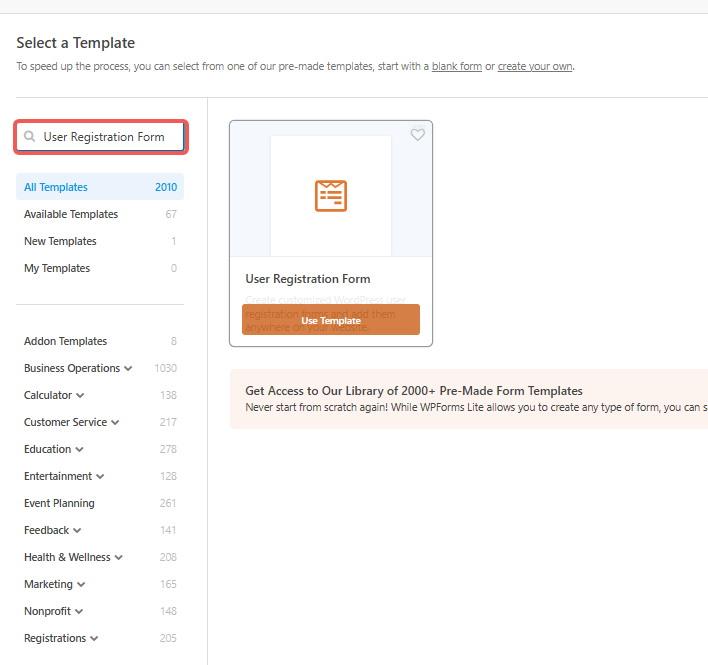Expand the Registrations category chevron
This screenshot has width=708, height=665.
tap(94, 639)
